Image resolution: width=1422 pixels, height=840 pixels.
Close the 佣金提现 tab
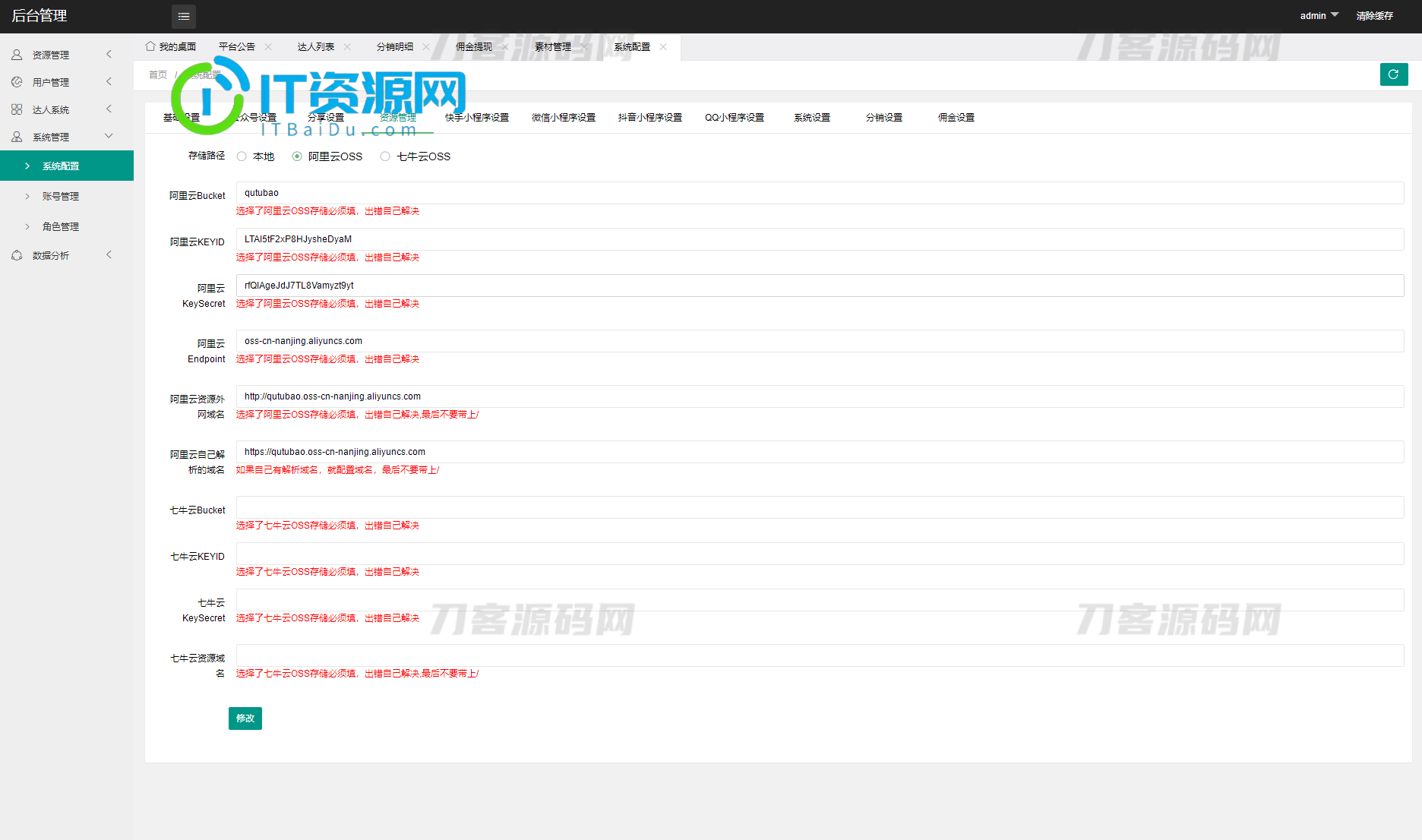pyautogui.click(x=505, y=47)
